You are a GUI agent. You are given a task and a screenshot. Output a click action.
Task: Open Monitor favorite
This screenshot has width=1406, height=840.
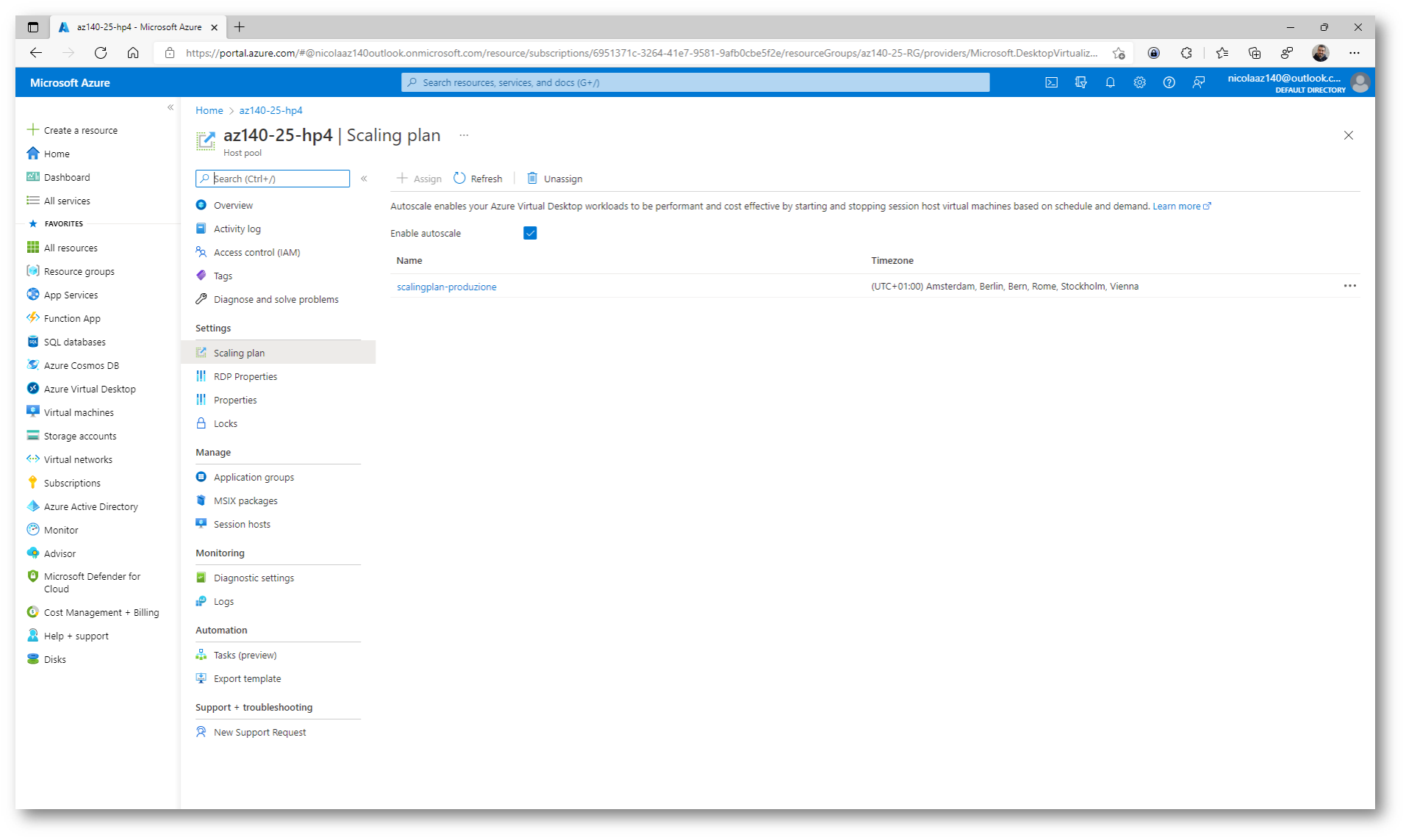(61, 530)
